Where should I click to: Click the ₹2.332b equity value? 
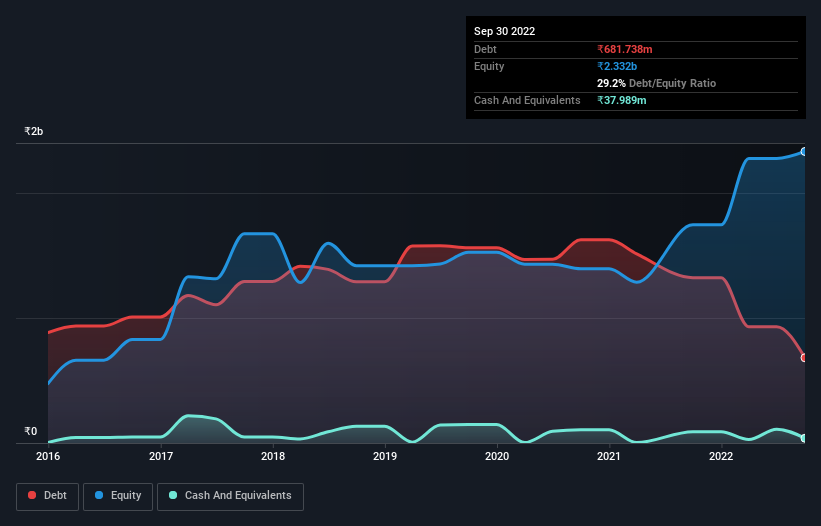[x=617, y=66]
